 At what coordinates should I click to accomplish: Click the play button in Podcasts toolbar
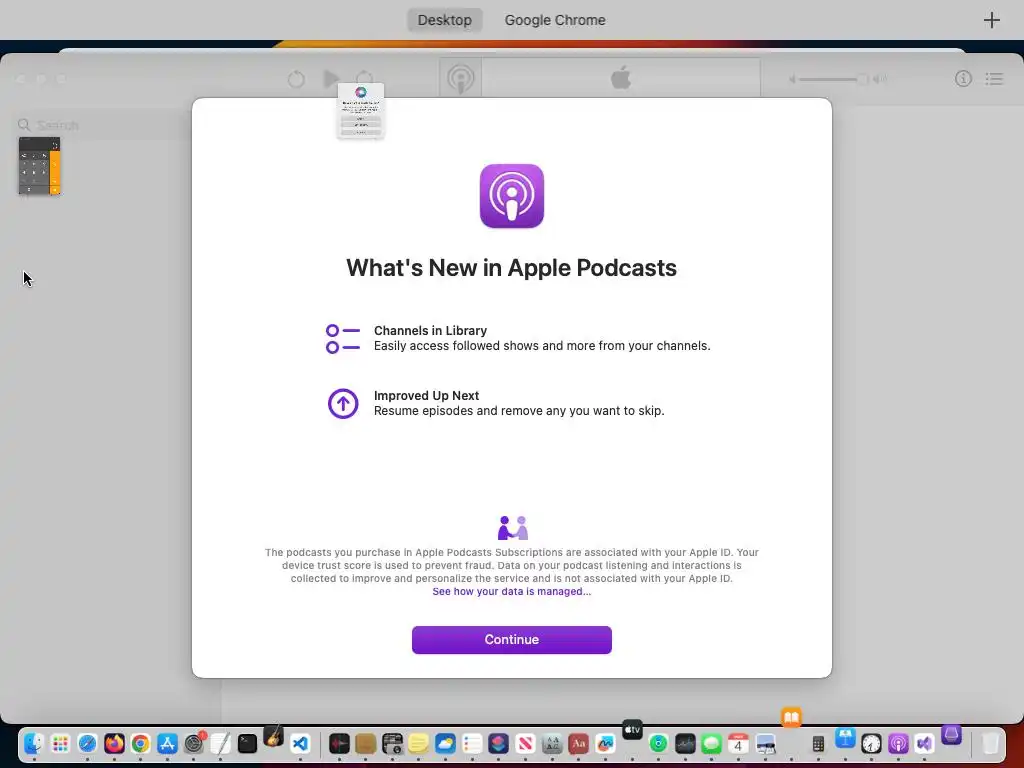pos(331,79)
